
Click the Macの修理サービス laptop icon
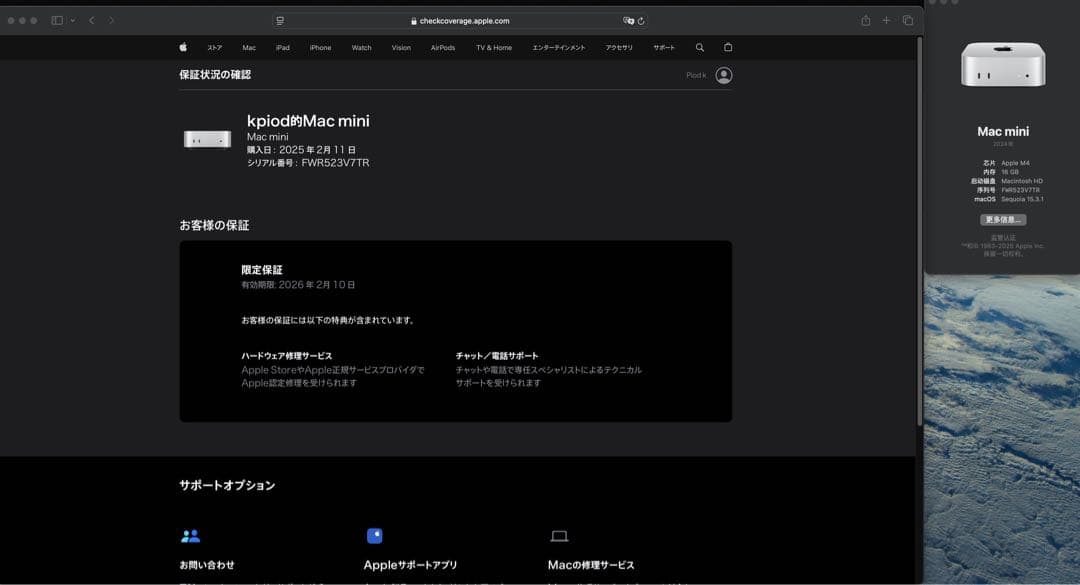pyautogui.click(x=559, y=535)
